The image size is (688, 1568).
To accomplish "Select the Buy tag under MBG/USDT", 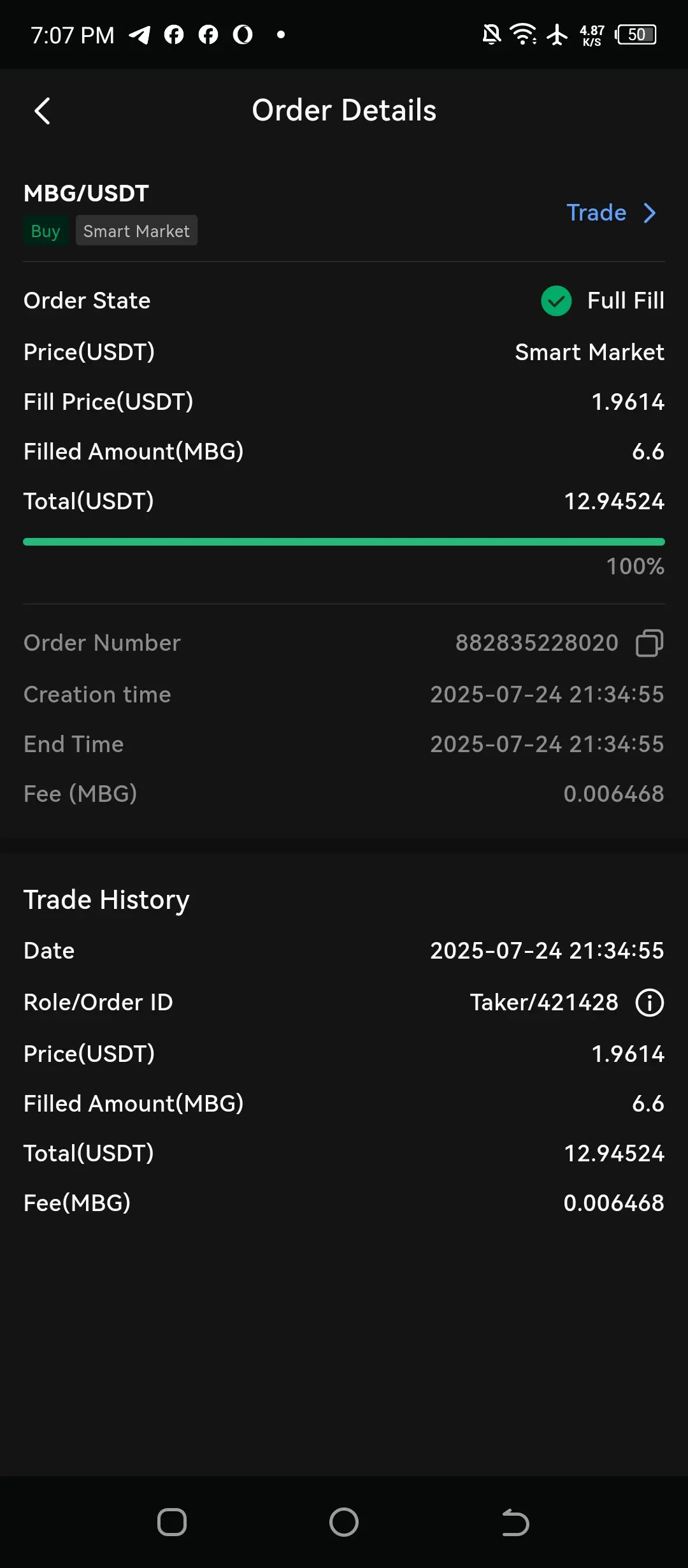I will pos(45,231).
